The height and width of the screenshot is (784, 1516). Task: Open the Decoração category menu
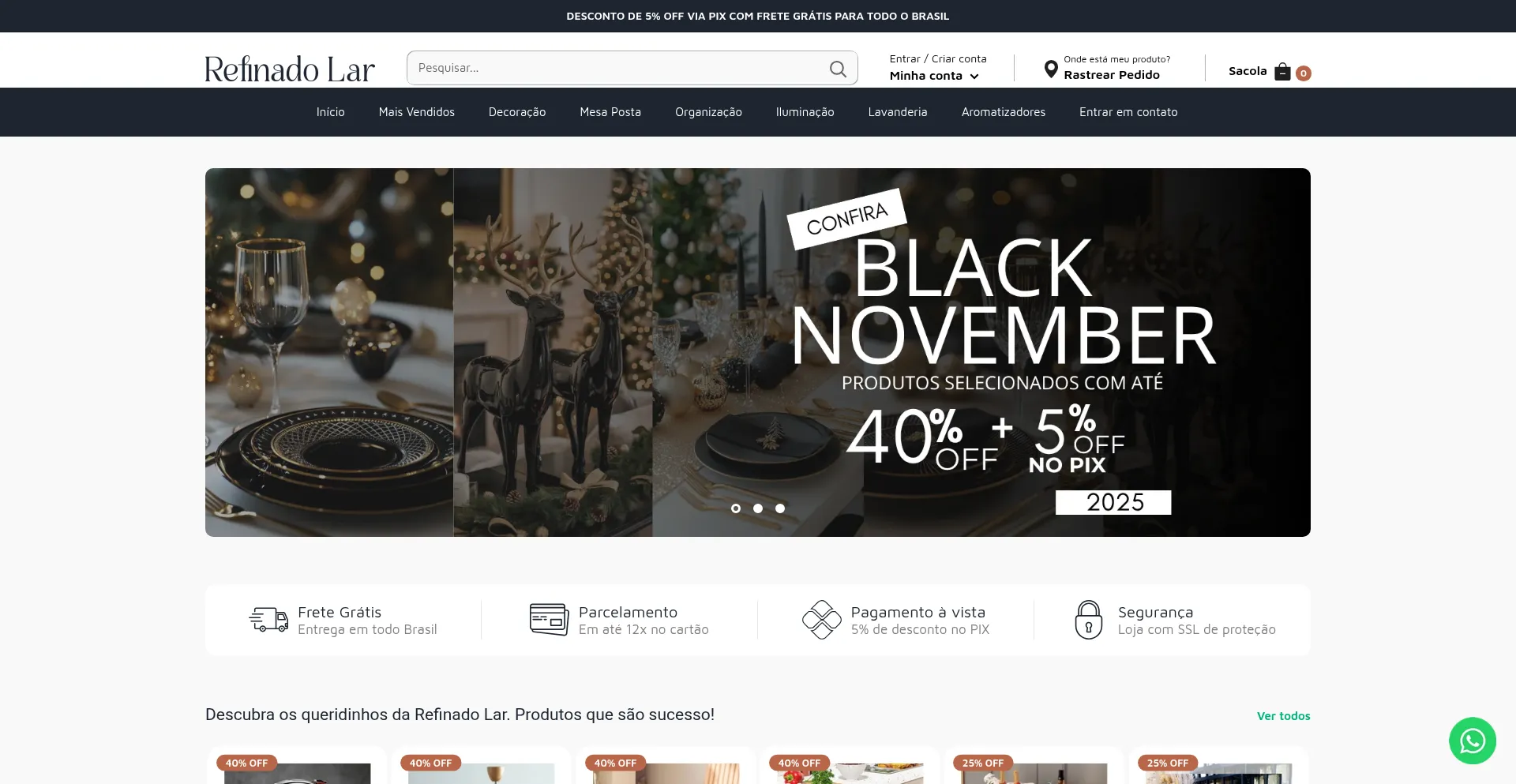(517, 112)
